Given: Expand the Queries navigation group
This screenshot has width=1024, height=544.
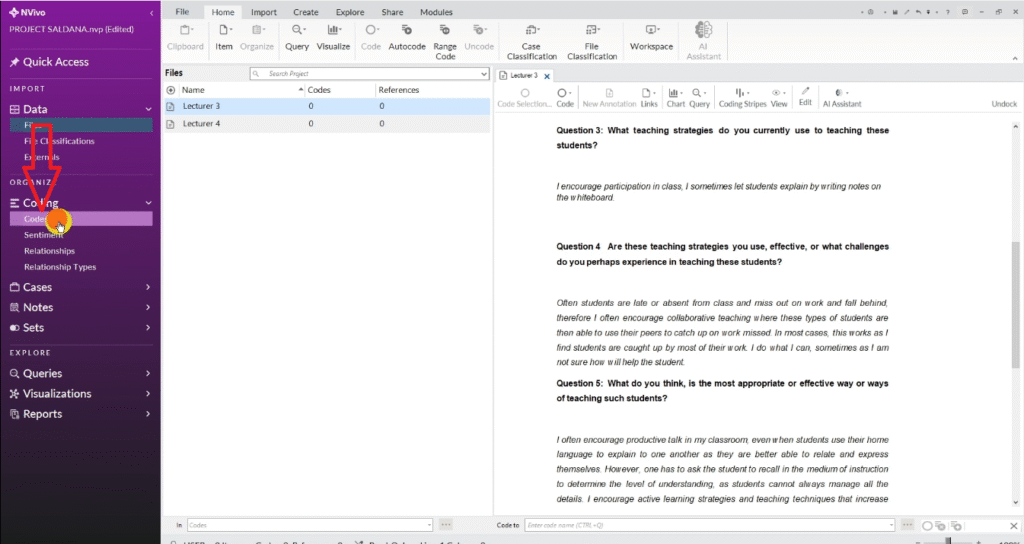Looking at the screenshot, I should (148, 373).
